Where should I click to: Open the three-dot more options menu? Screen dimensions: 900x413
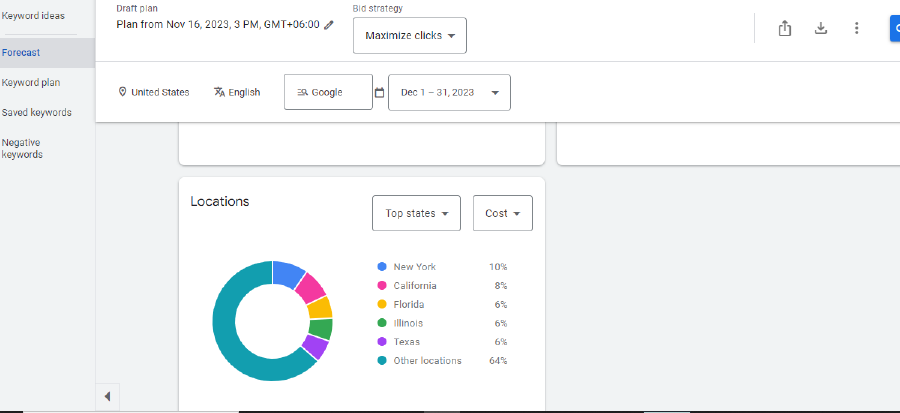(856, 28)
